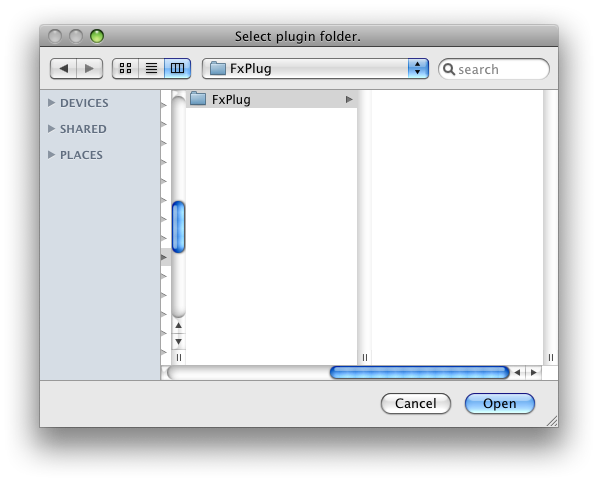Click the vertical scroll up arrow
The height and width of the screenshot is (482, 598).
point(178,326)
